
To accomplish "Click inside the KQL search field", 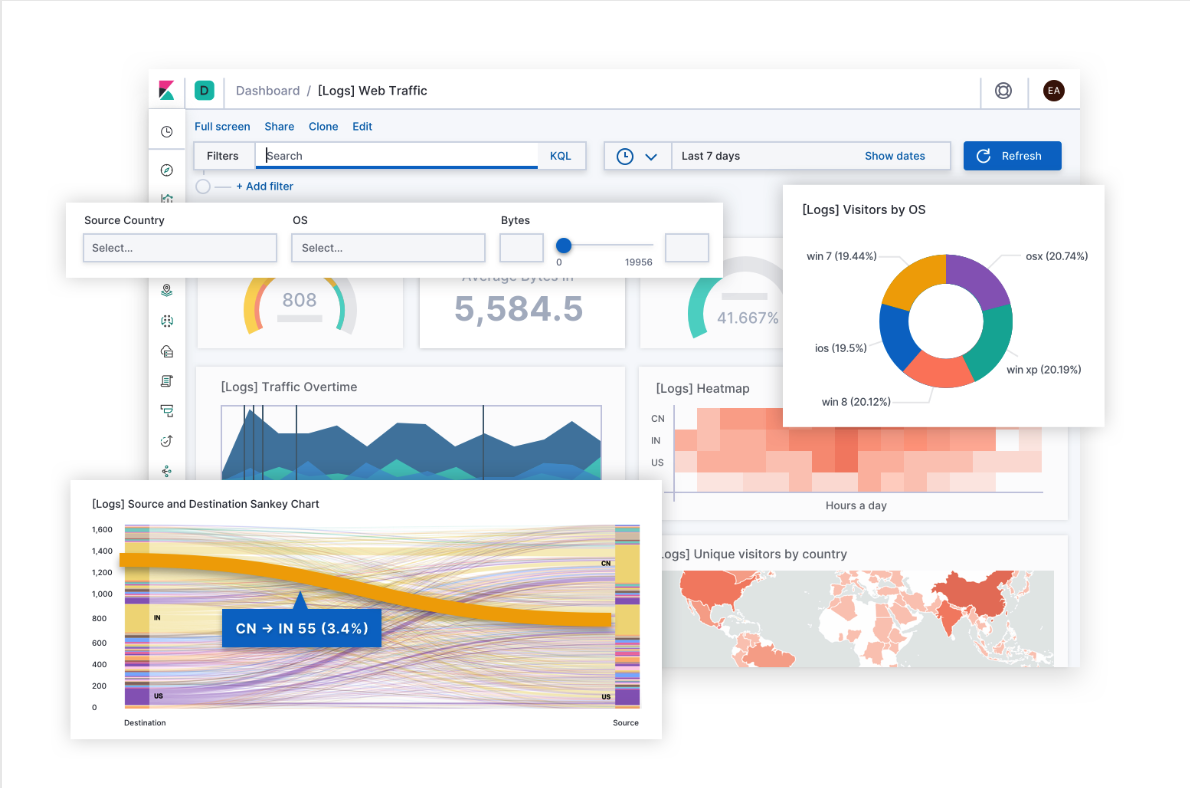I will coord(395,155).
